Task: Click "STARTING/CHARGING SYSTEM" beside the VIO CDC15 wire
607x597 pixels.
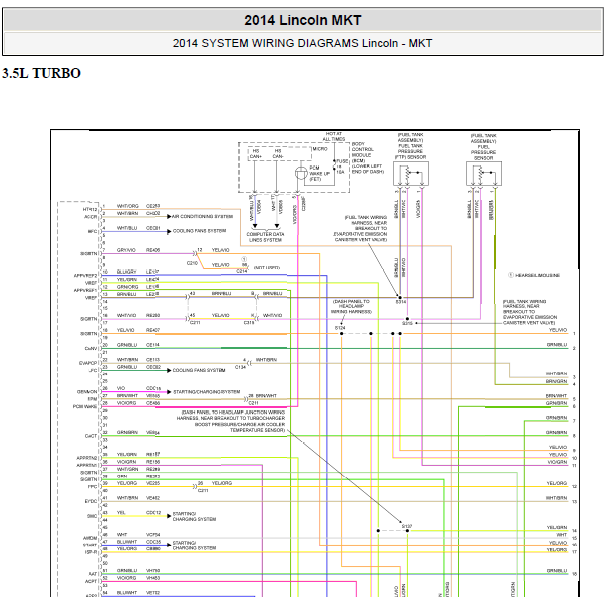Action: (x=207, y=392)
